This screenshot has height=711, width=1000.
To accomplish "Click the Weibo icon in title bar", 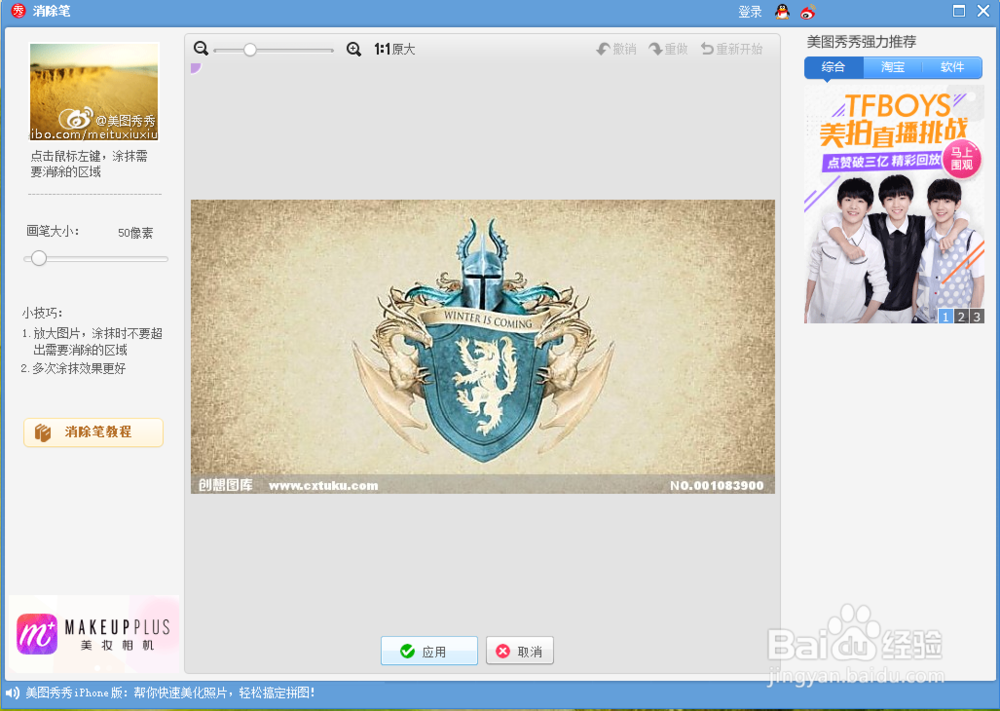I will [x=808, y=11].
